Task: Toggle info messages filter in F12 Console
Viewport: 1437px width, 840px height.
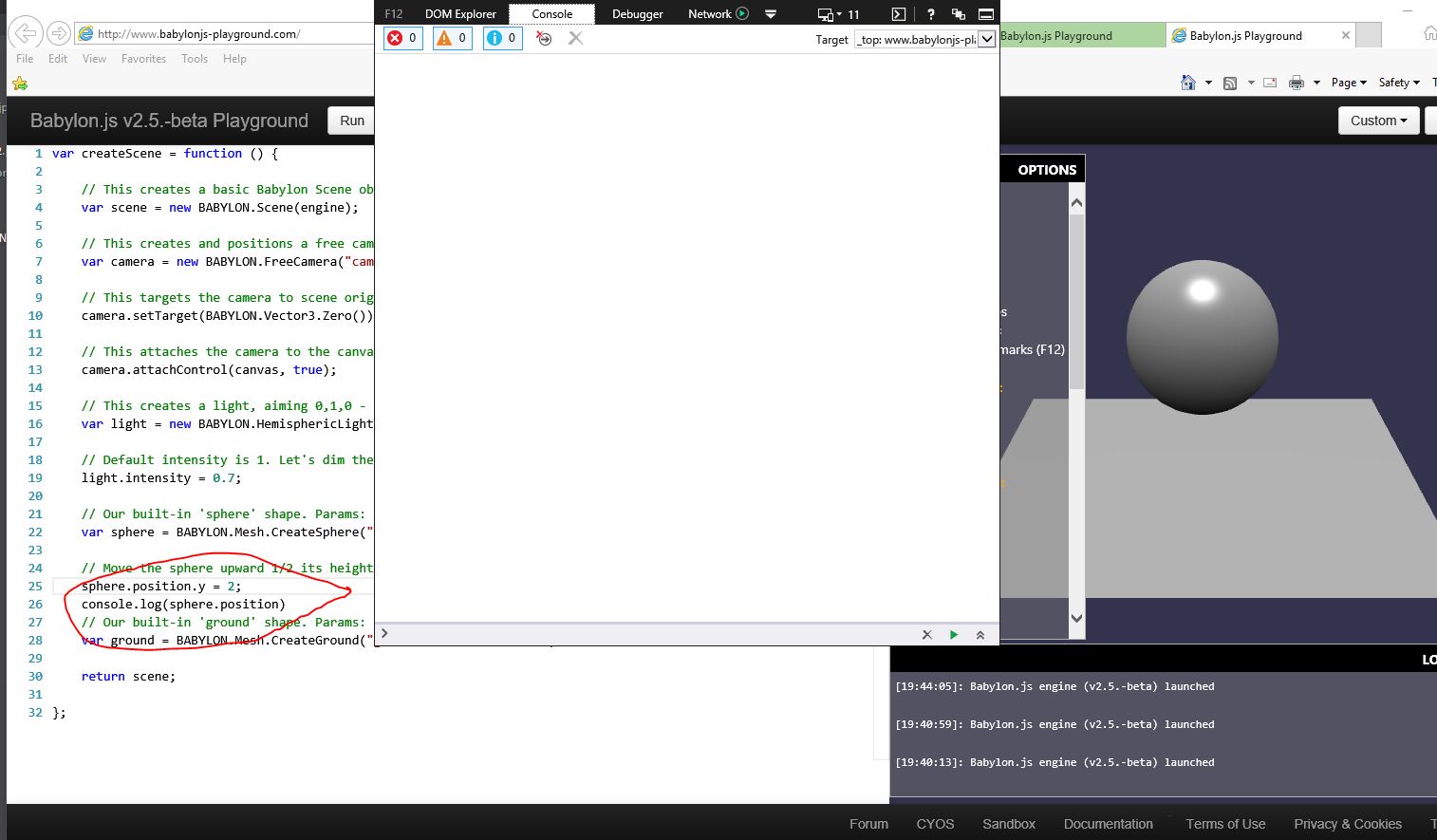Action: [x=502, y=38]
